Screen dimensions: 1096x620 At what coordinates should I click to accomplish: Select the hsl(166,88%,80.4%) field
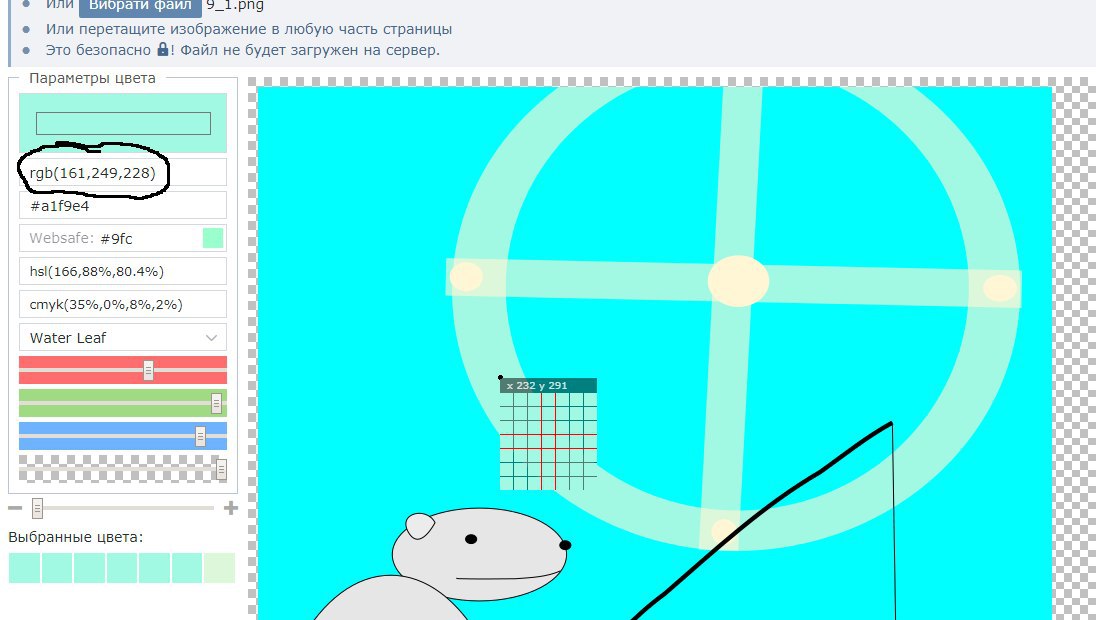(x=123, y=271)
